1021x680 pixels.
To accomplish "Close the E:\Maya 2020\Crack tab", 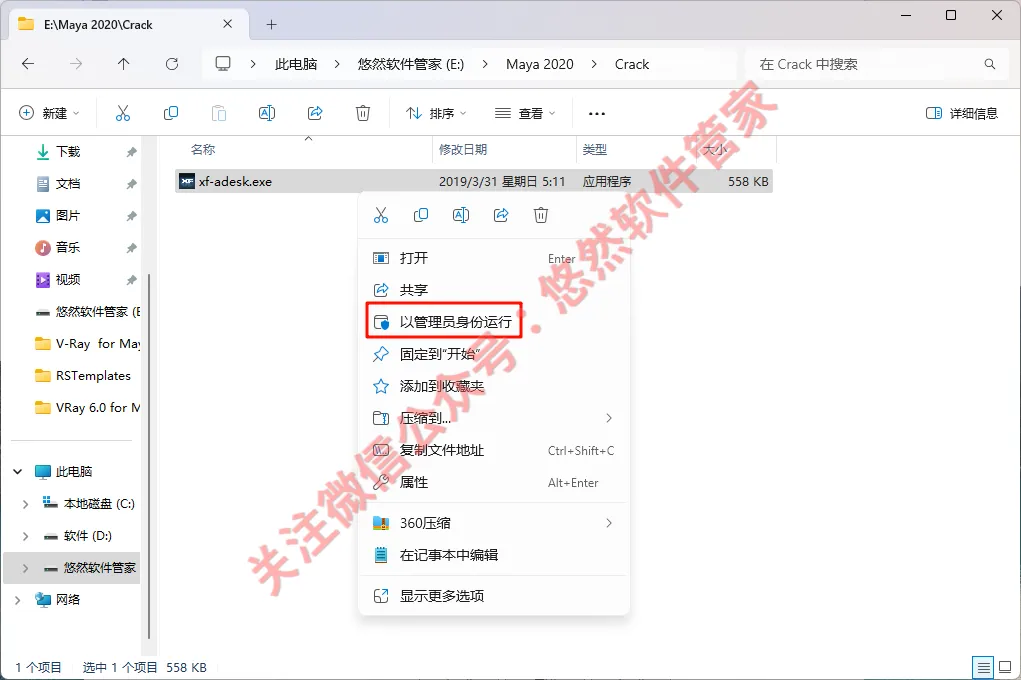I will [x=227, y=24].
